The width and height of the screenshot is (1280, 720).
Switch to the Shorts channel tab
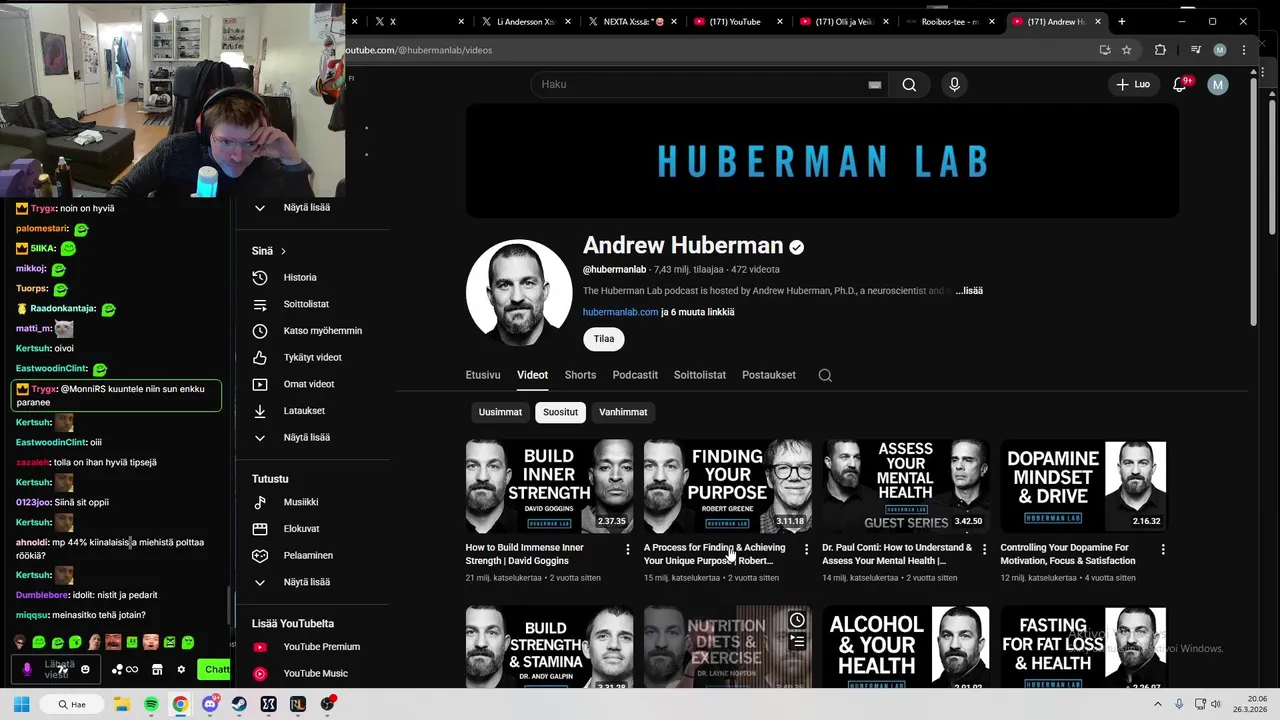click(580, 375)
